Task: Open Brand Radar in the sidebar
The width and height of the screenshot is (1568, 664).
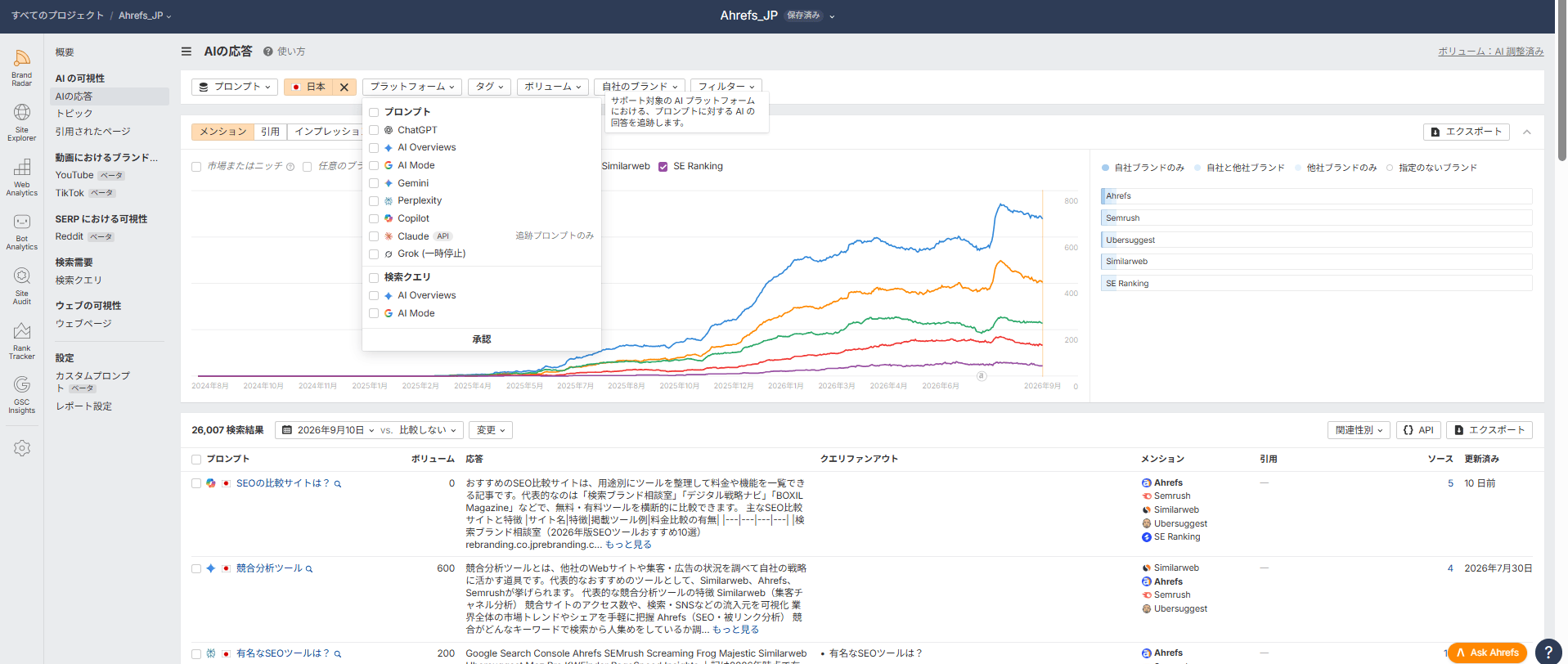Action: click(21, 67)
